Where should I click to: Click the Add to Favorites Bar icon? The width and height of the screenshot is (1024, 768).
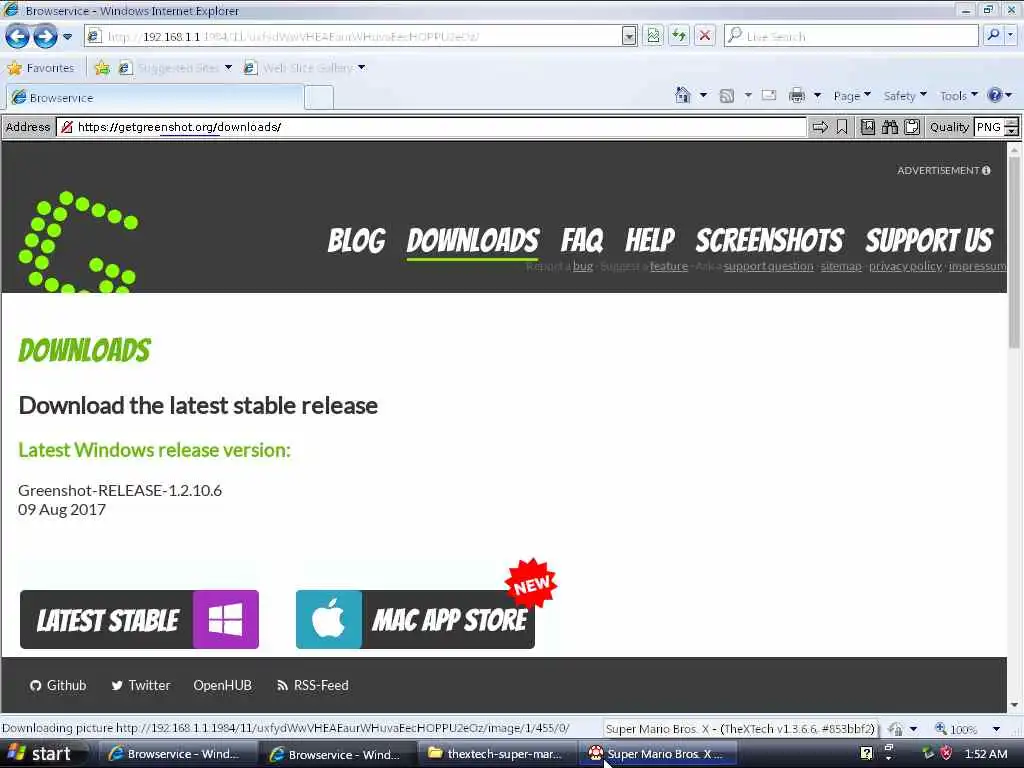(x=102, y=67)
